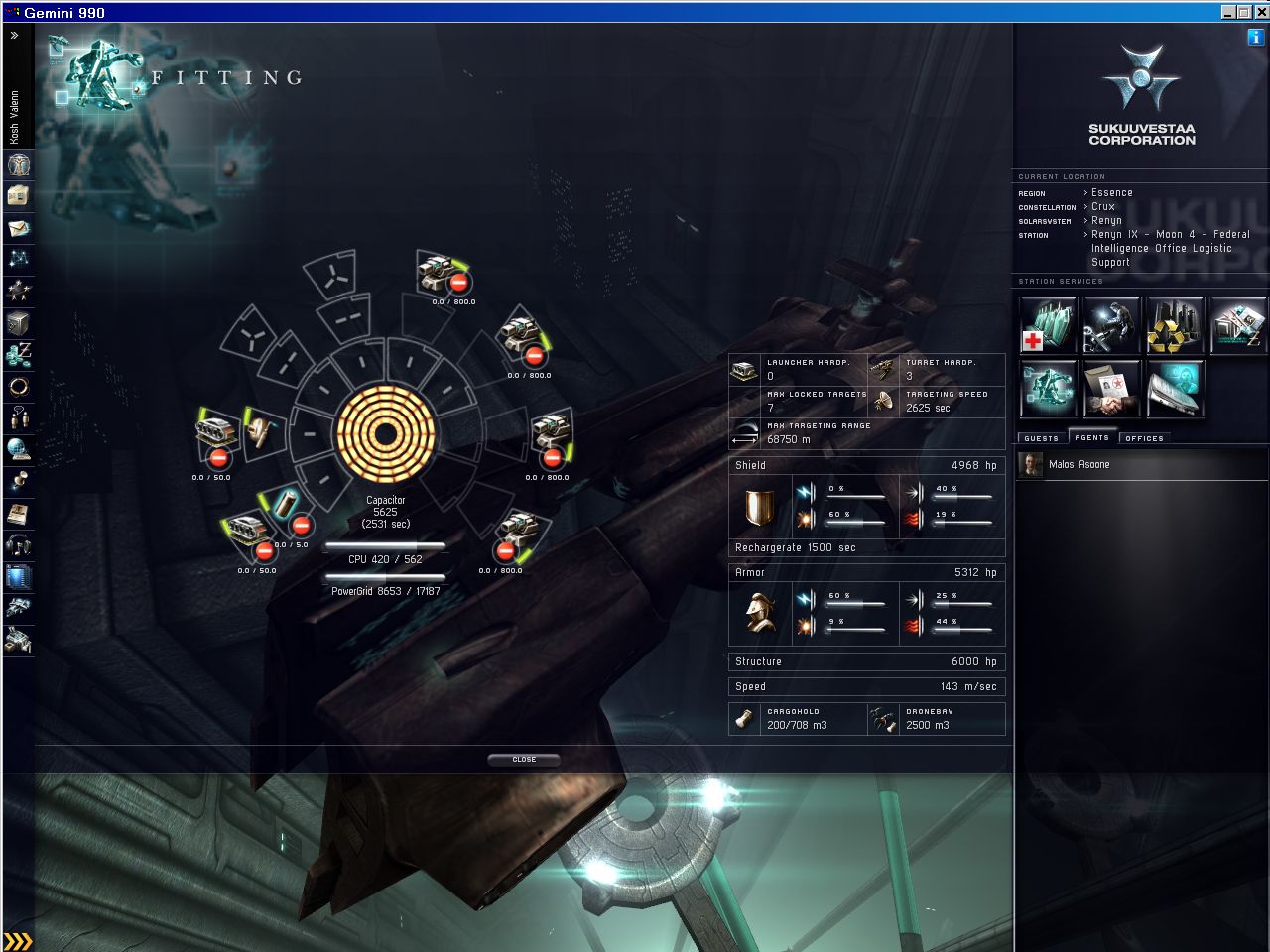Expand the yellow triple-chevron at bottom left
Screen dimensions: 1270x952
click(x=18, y=941)
